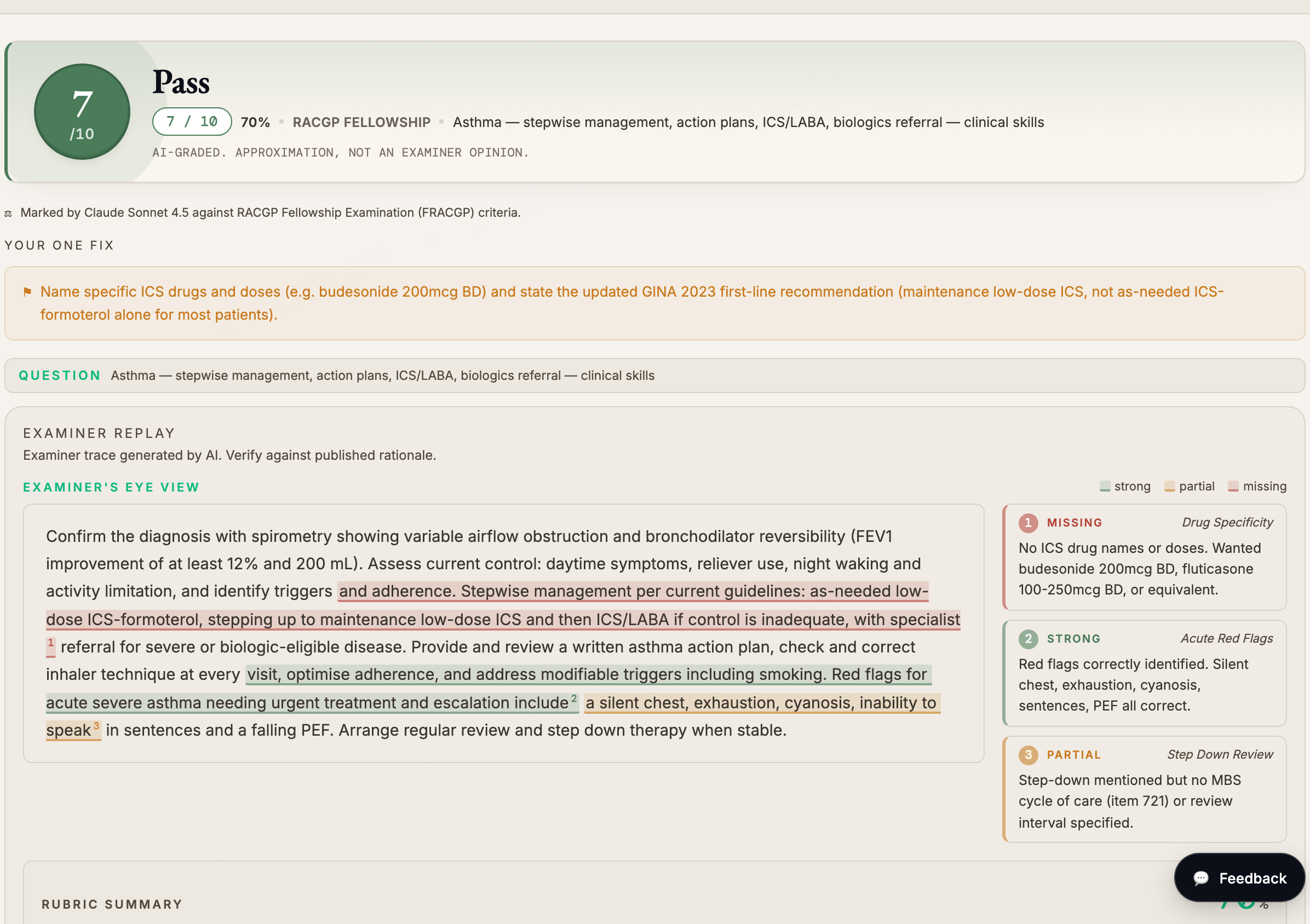Click the orange GINA 2023 fix recommendation text

631,303
